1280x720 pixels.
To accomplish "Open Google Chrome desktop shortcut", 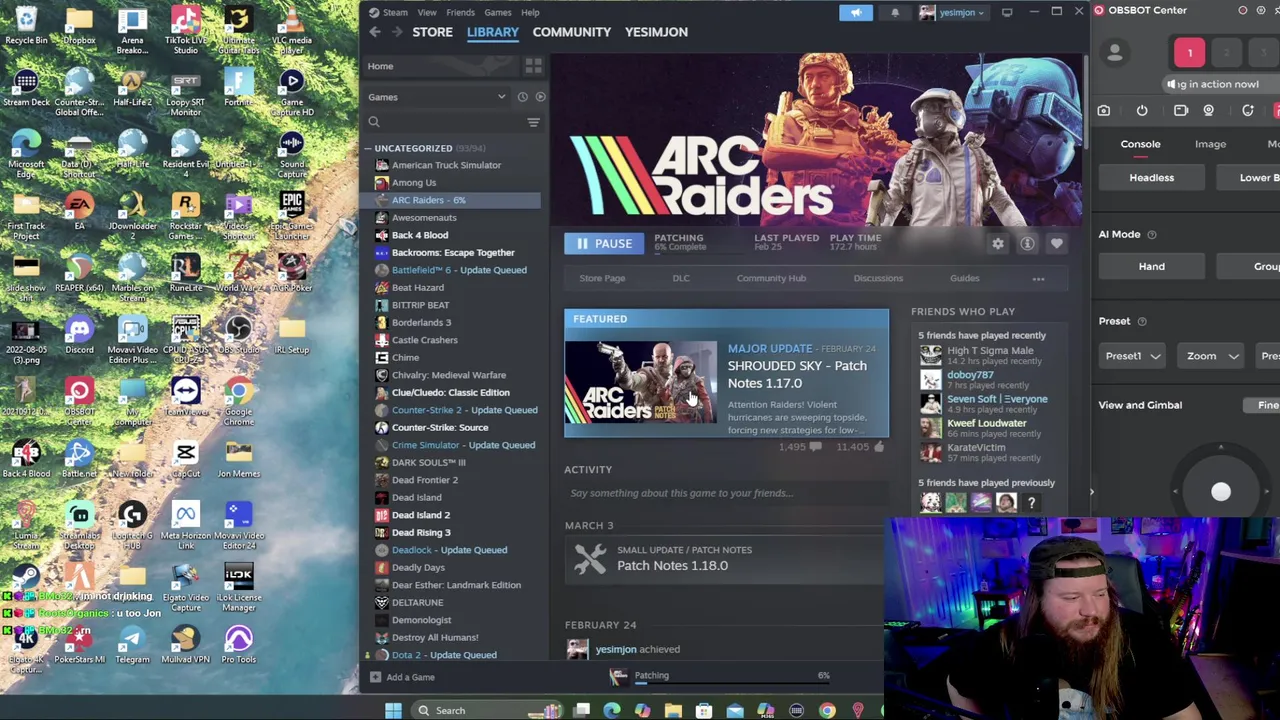I will 238,397.
